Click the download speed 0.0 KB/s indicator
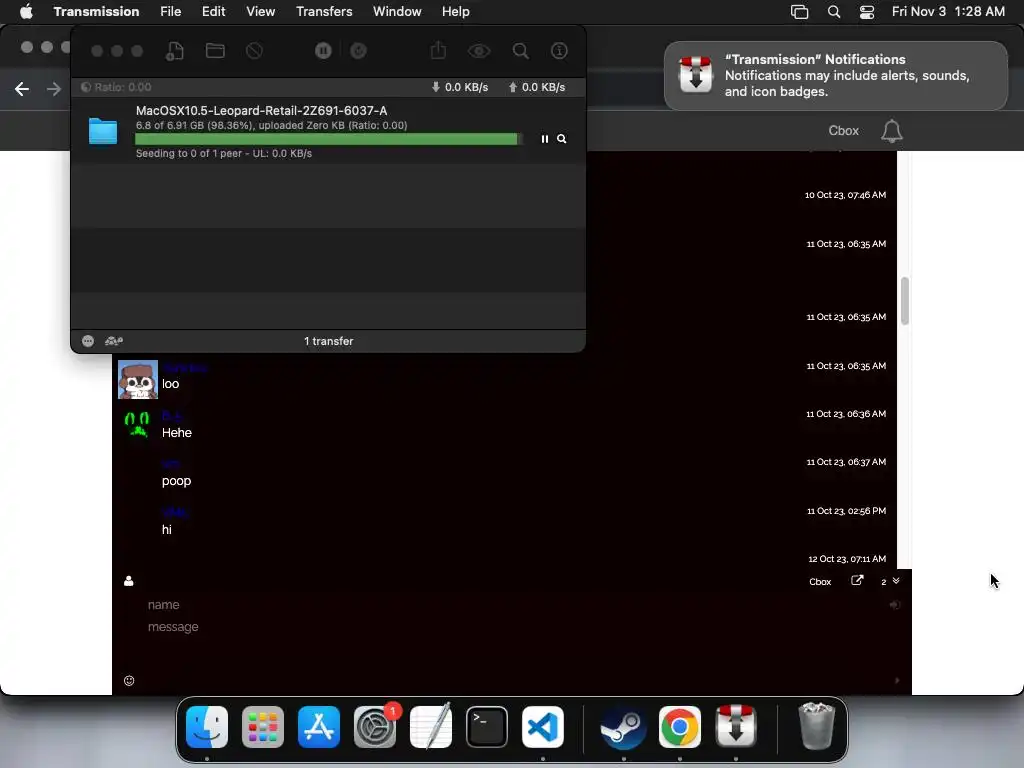Viewport: 1024px width, 768px height. coord(460,87)
